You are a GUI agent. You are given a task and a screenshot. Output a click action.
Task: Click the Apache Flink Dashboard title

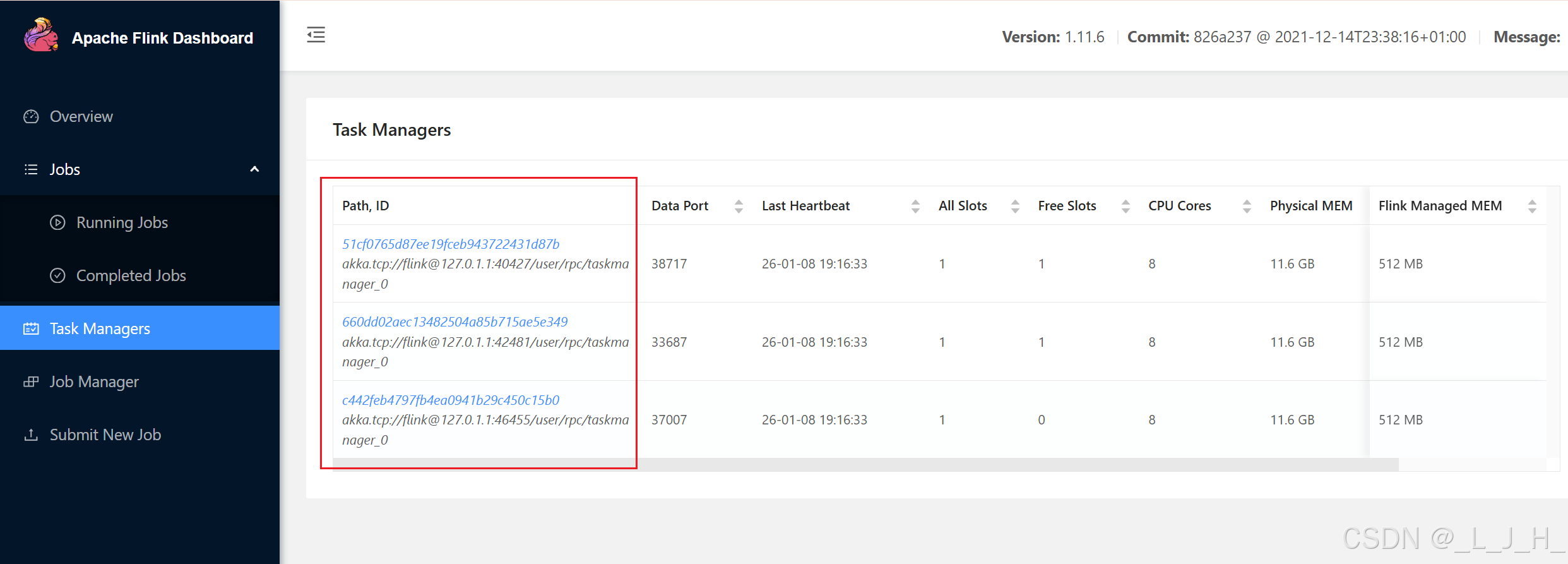(162, 38)
